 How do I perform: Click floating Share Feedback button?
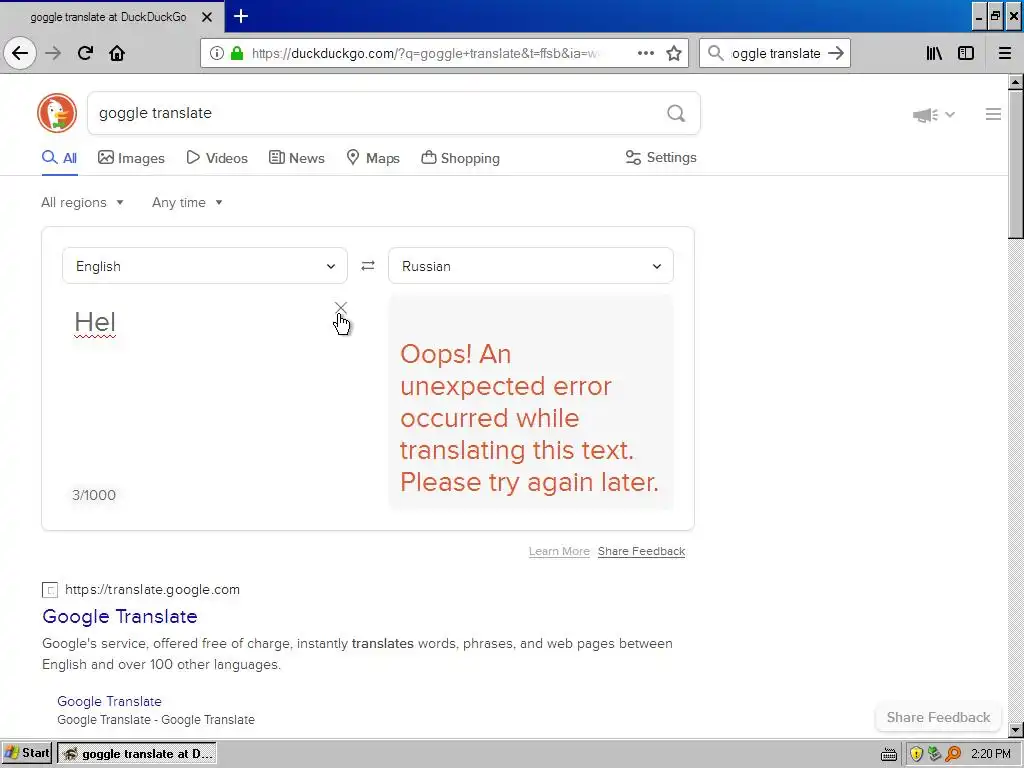[x=938, y=717]
